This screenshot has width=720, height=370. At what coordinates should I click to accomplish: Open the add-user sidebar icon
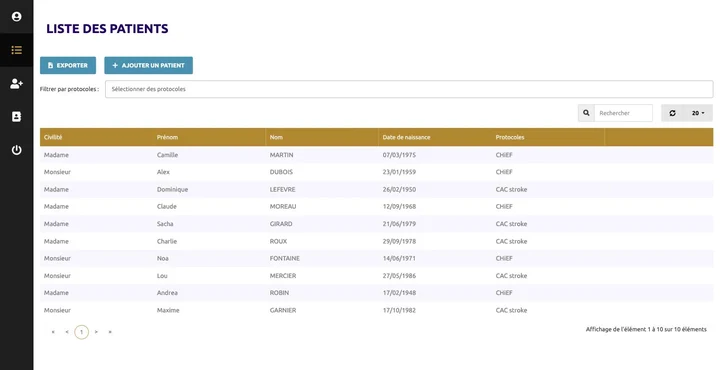[17, 84]
